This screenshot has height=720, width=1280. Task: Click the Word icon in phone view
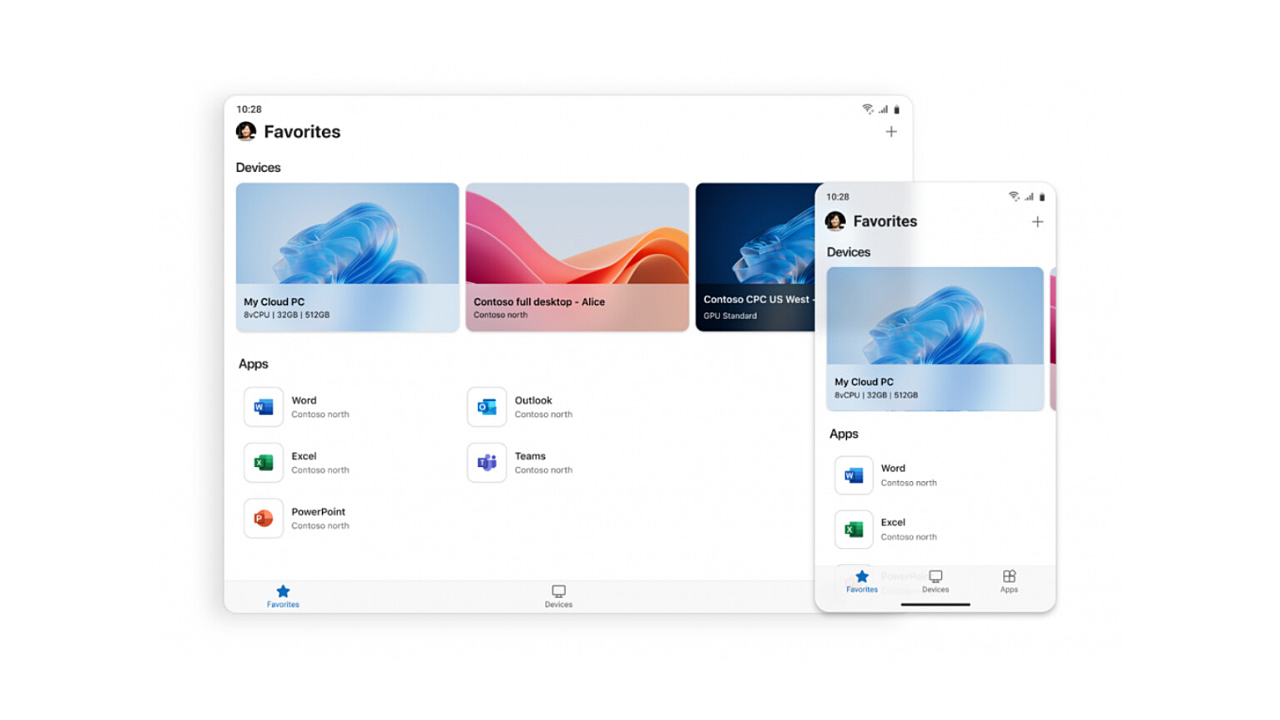tap(854, 476)
